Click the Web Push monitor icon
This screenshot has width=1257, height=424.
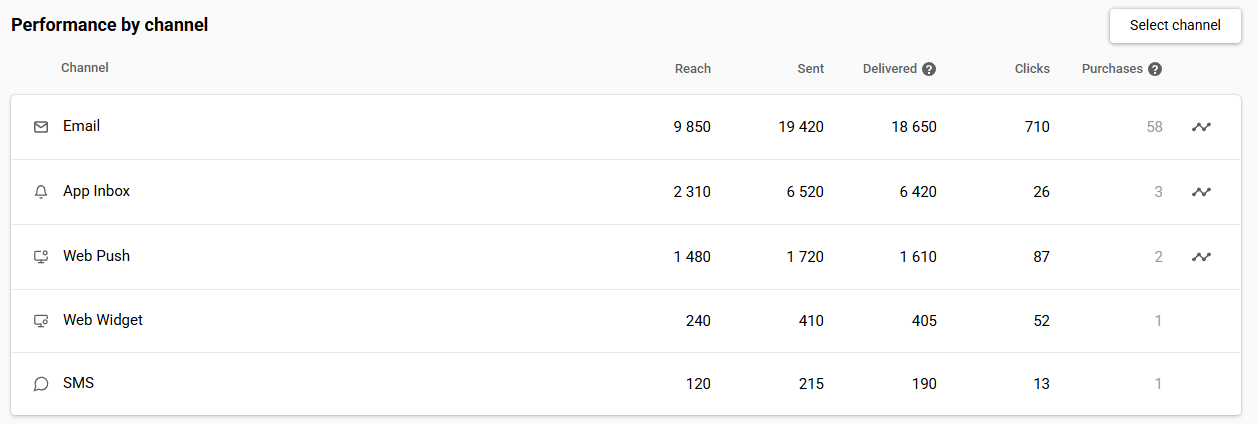tap(41, 257)
